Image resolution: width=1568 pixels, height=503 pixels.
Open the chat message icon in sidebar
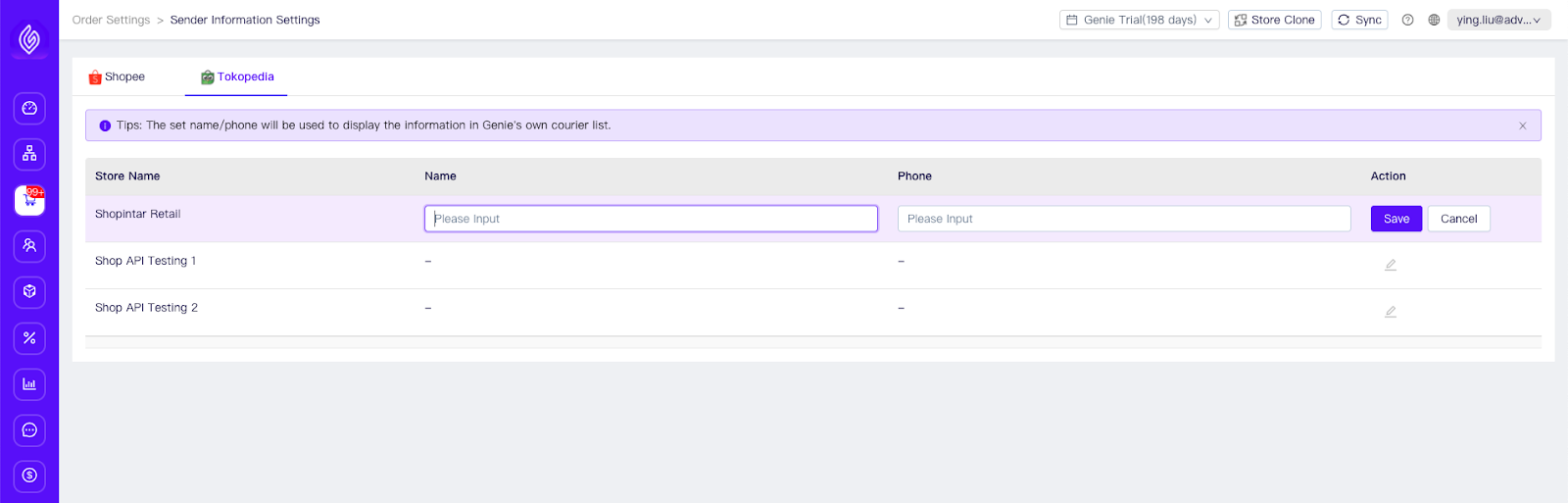click(29, 430)
